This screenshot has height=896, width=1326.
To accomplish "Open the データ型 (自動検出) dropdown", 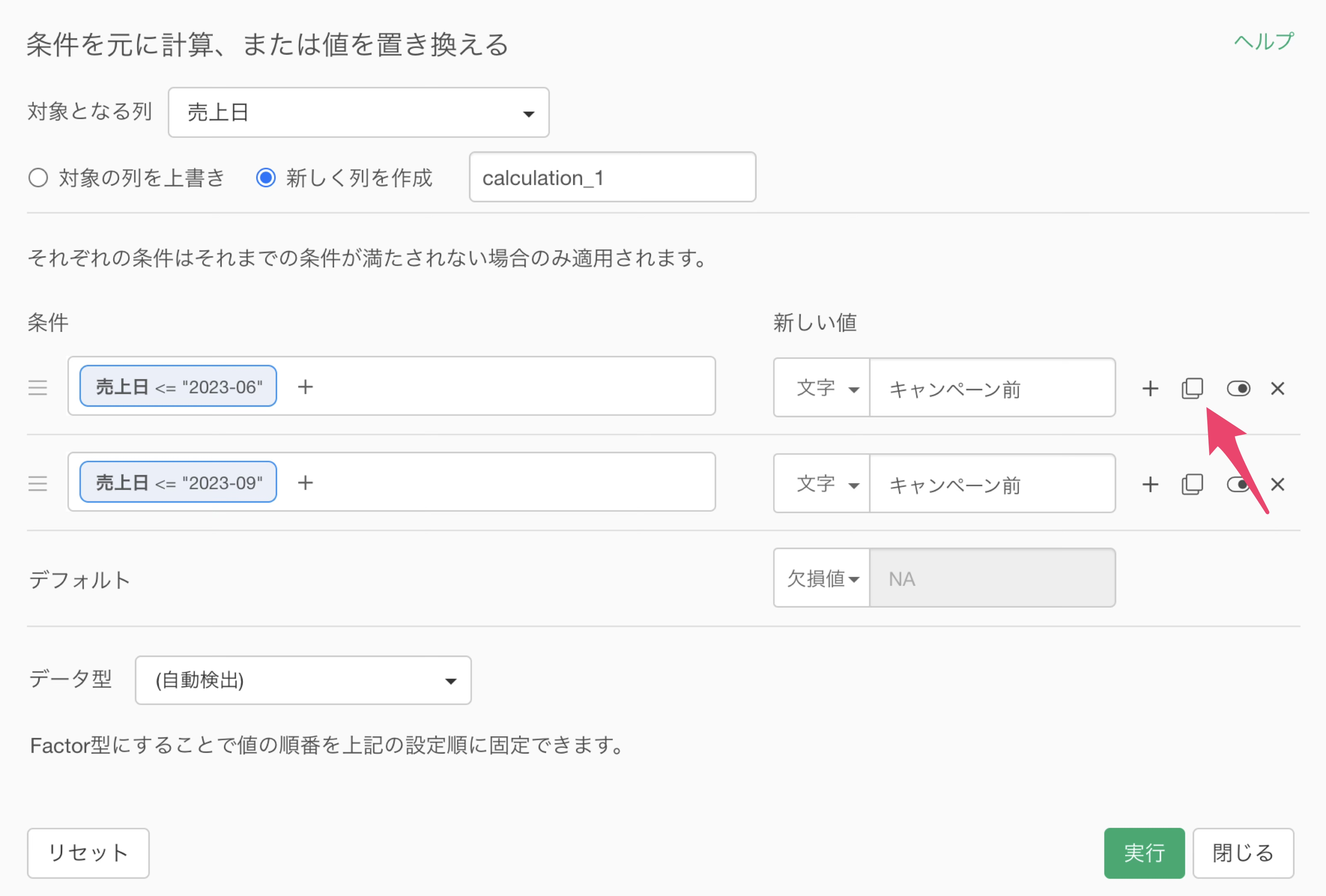I will click(x=303, y=680).
